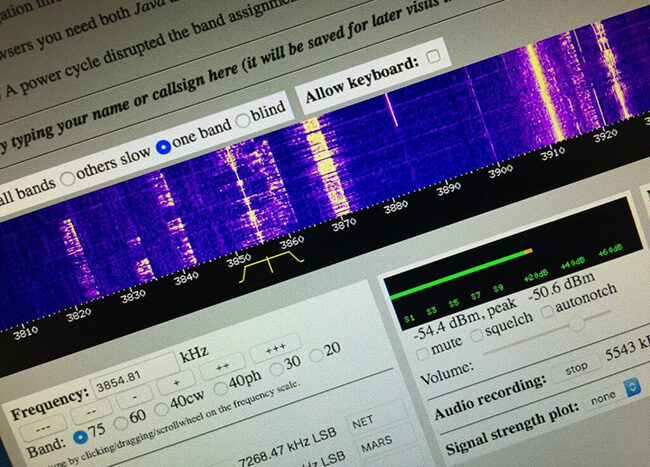Choose the 40cw band radio button

[x=161, y=409]
